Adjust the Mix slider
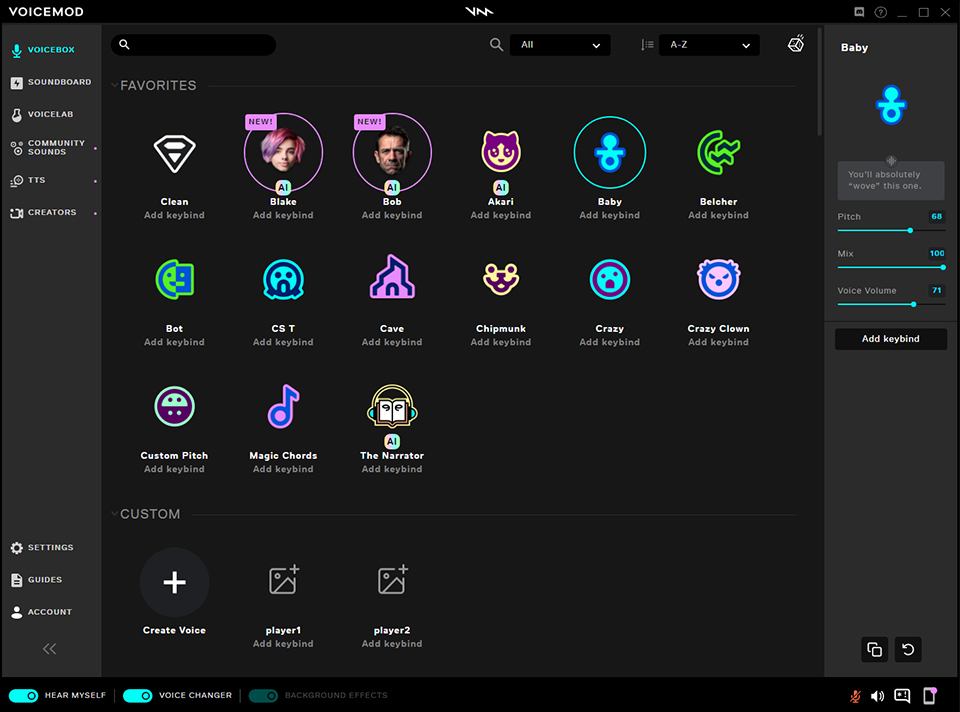 click(891, 268)
